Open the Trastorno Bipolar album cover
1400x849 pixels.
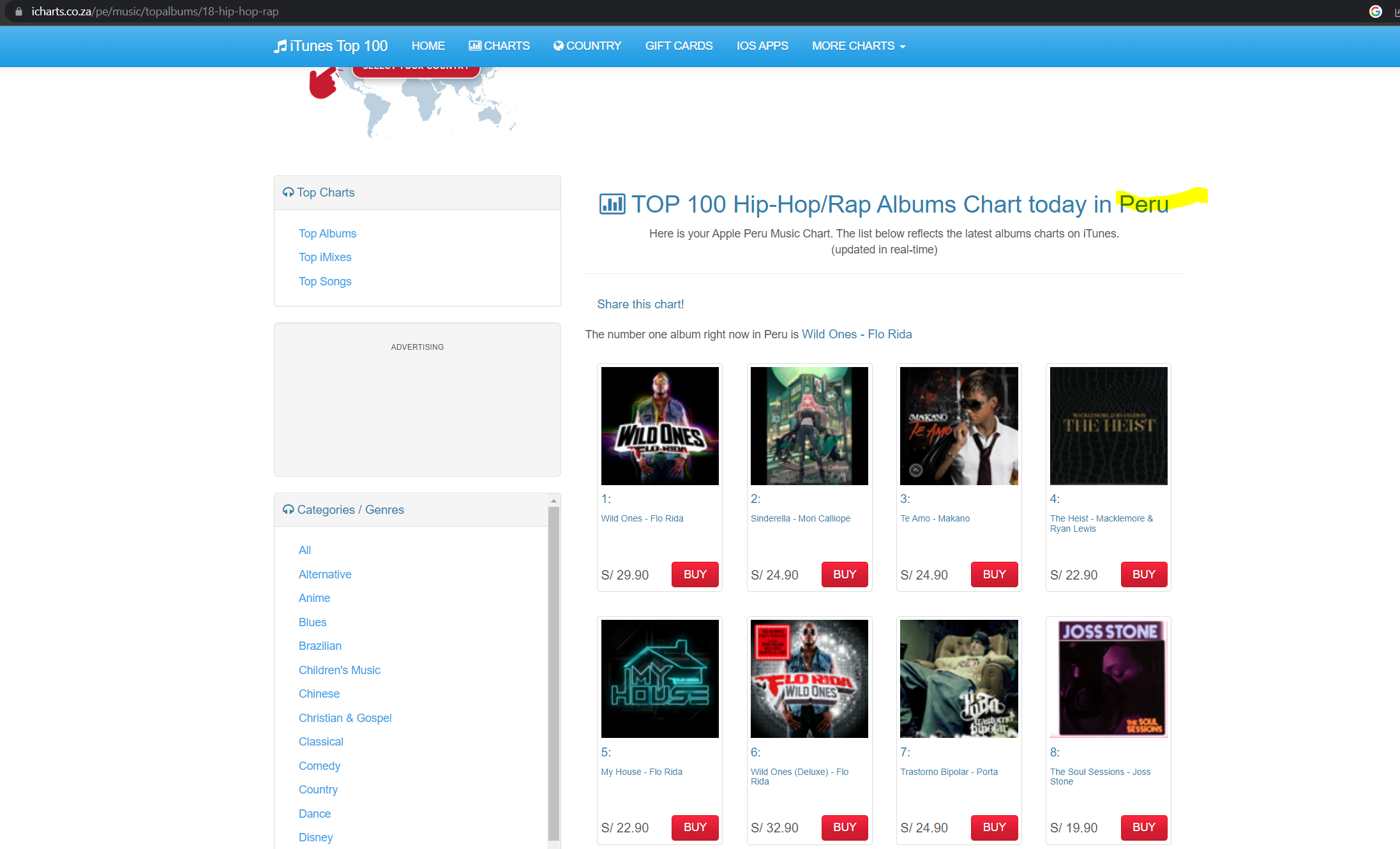pos(959,679)
